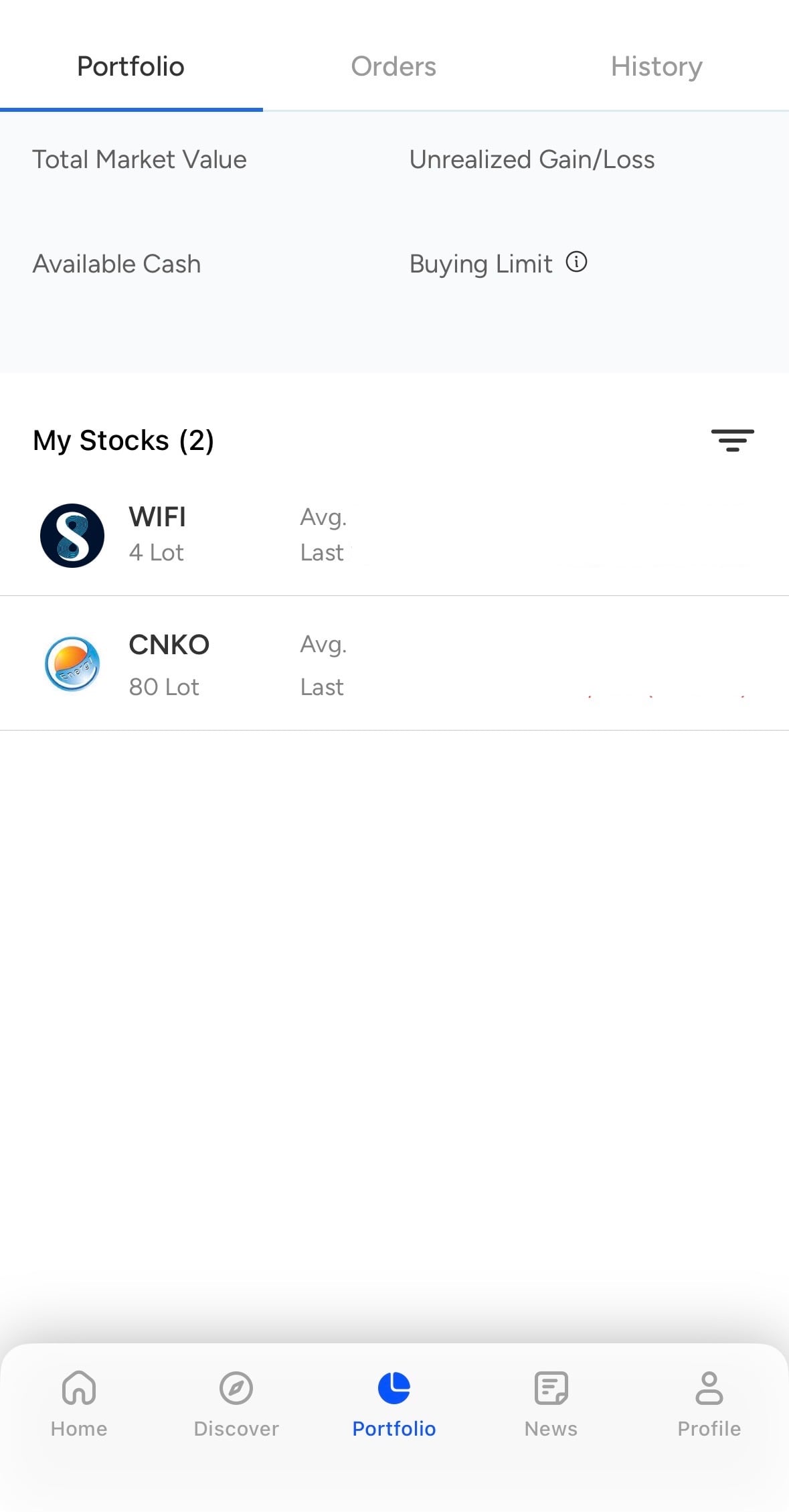This screenshot has width=789, height=1512.
Task: Open the My Stocks sort filter icon
Action: [732, 441]
